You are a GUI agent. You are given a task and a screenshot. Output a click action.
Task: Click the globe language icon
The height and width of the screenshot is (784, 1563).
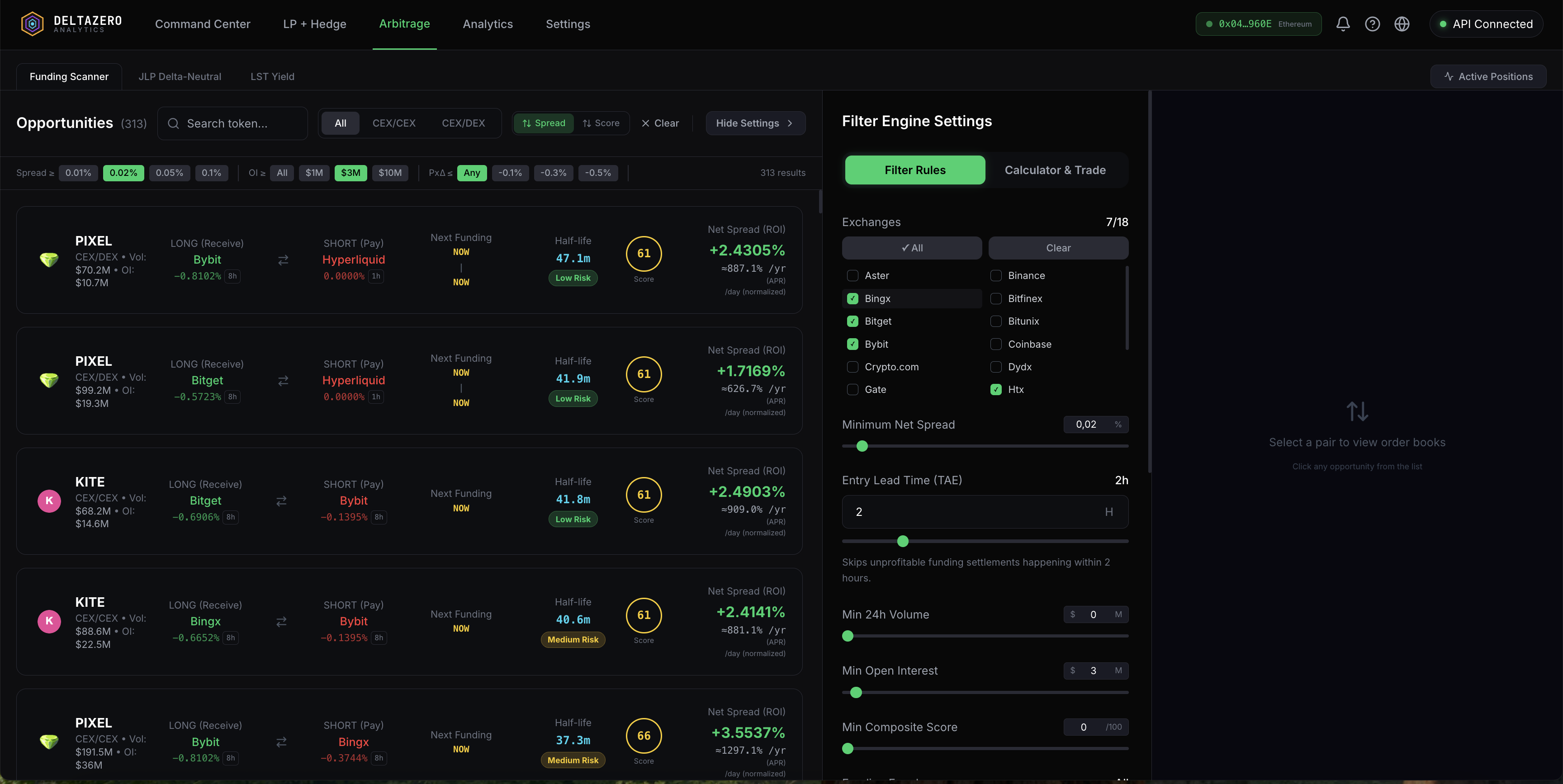(x=1402, y=24)
